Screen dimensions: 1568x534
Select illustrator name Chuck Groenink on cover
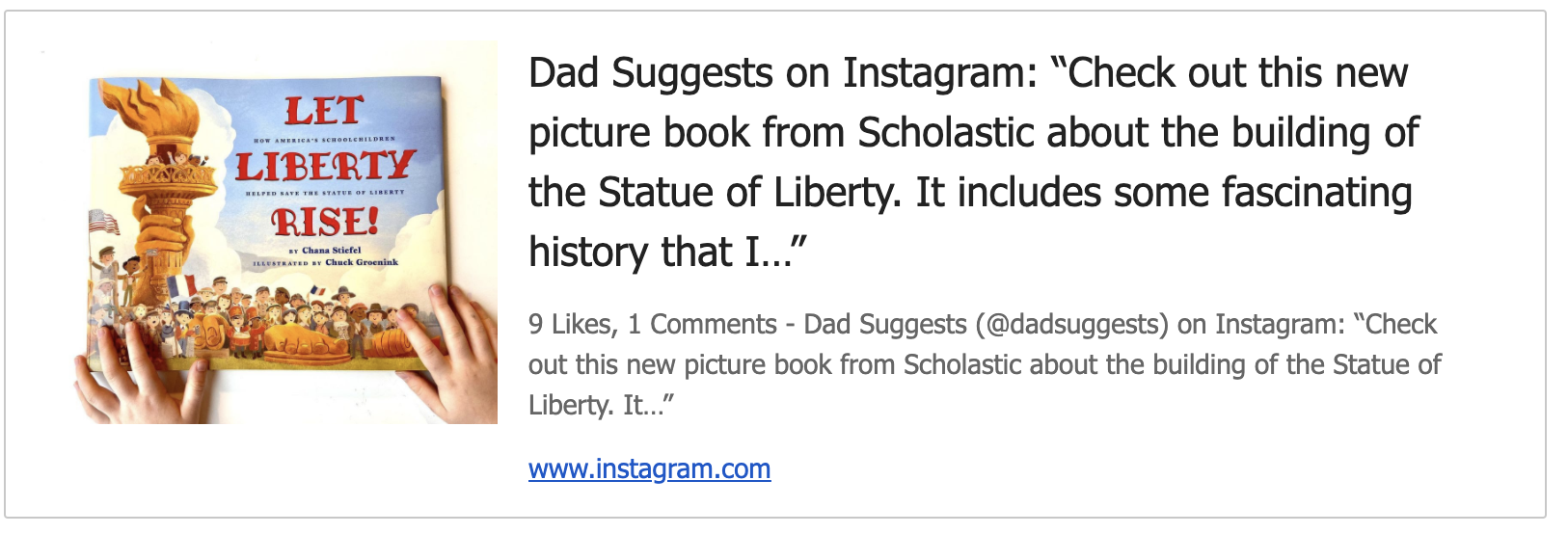(x=361, y=262)
